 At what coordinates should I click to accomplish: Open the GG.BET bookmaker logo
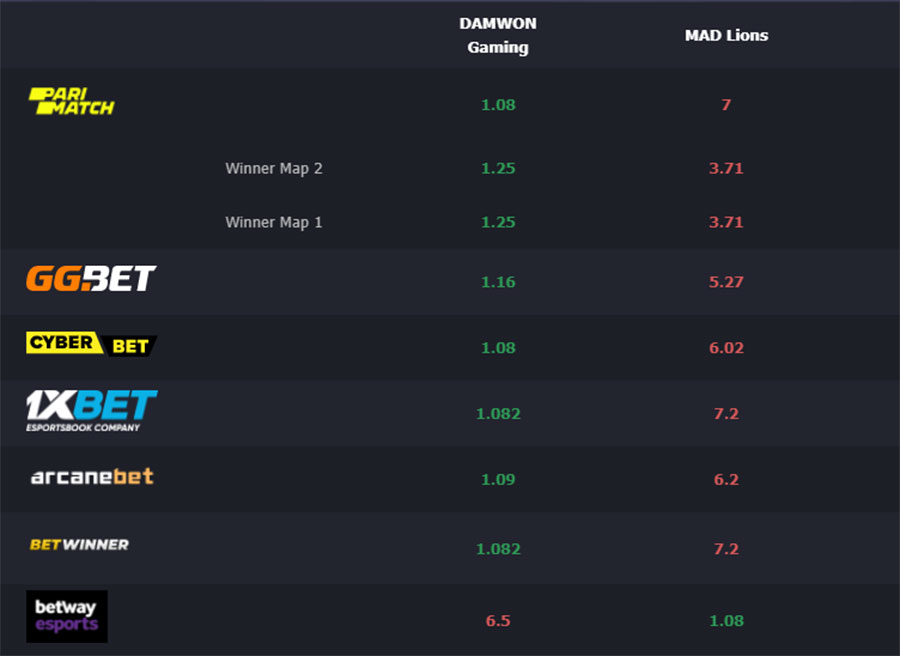(91, 278)
